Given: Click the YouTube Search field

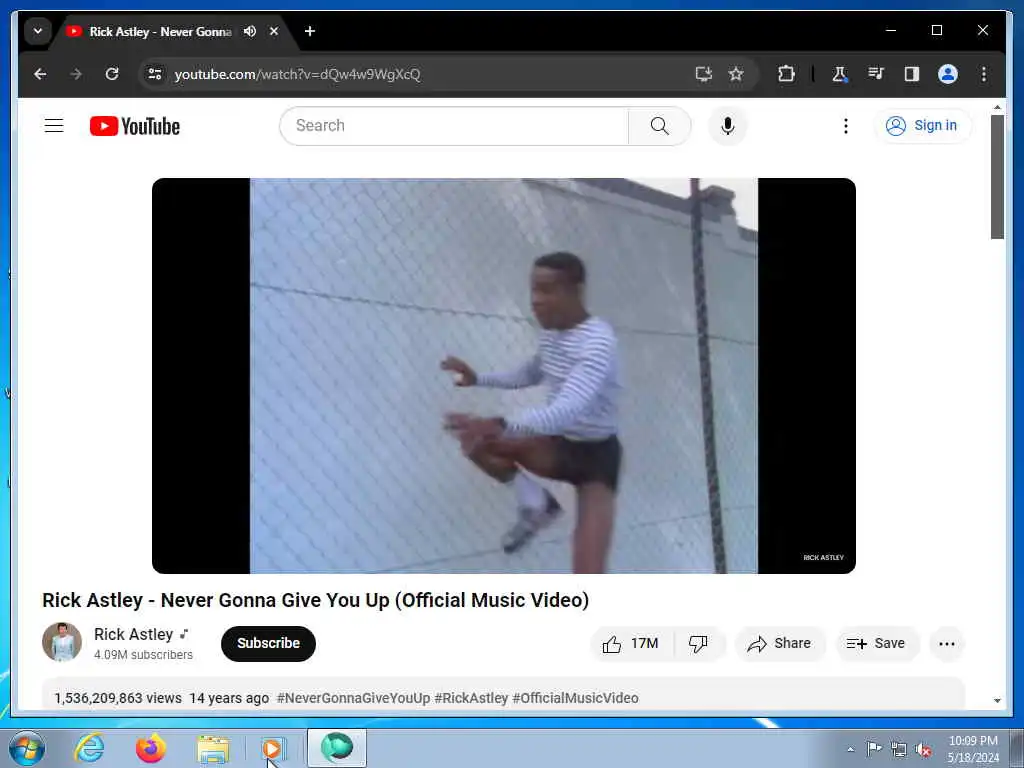Looking at the screenshot, I should (454, 126).
